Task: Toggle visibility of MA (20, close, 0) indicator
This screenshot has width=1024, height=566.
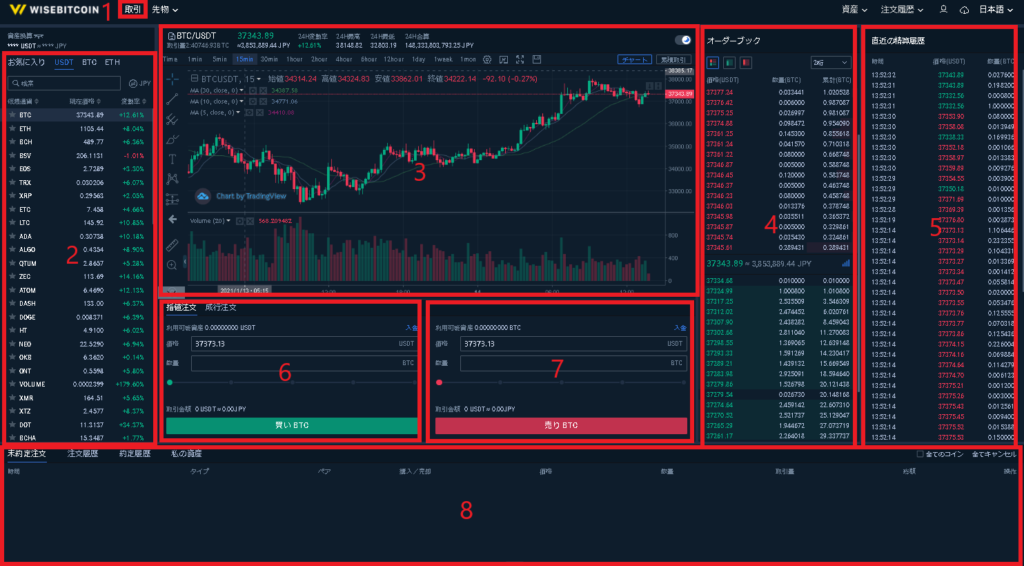Action: tap(252, 90)
